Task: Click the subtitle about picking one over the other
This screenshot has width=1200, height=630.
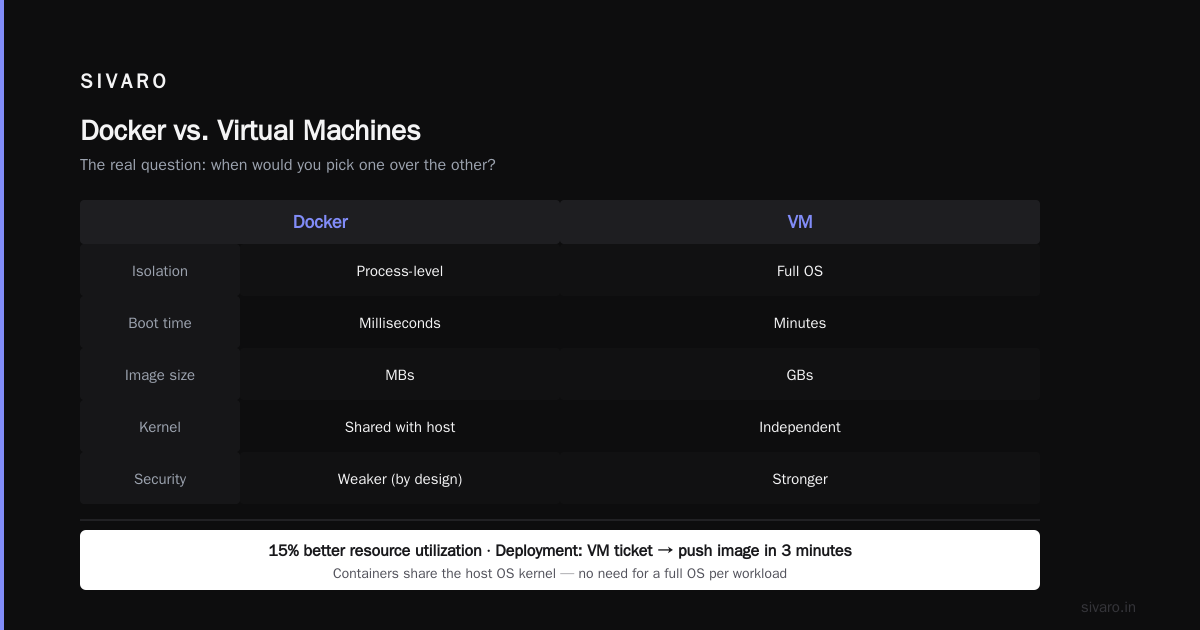Action: (x=288, y=165)
